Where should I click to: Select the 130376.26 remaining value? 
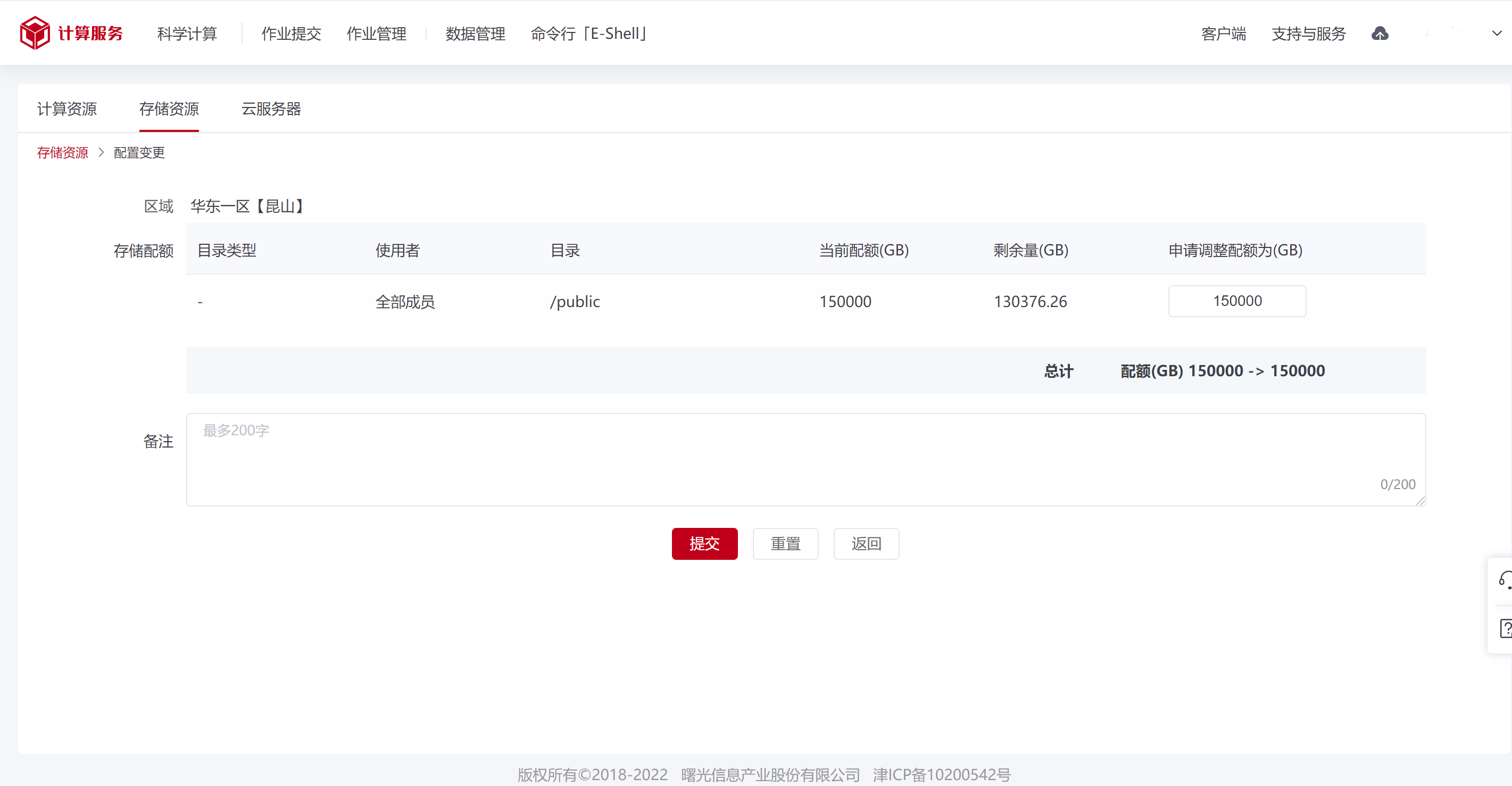click(1030, 302)
